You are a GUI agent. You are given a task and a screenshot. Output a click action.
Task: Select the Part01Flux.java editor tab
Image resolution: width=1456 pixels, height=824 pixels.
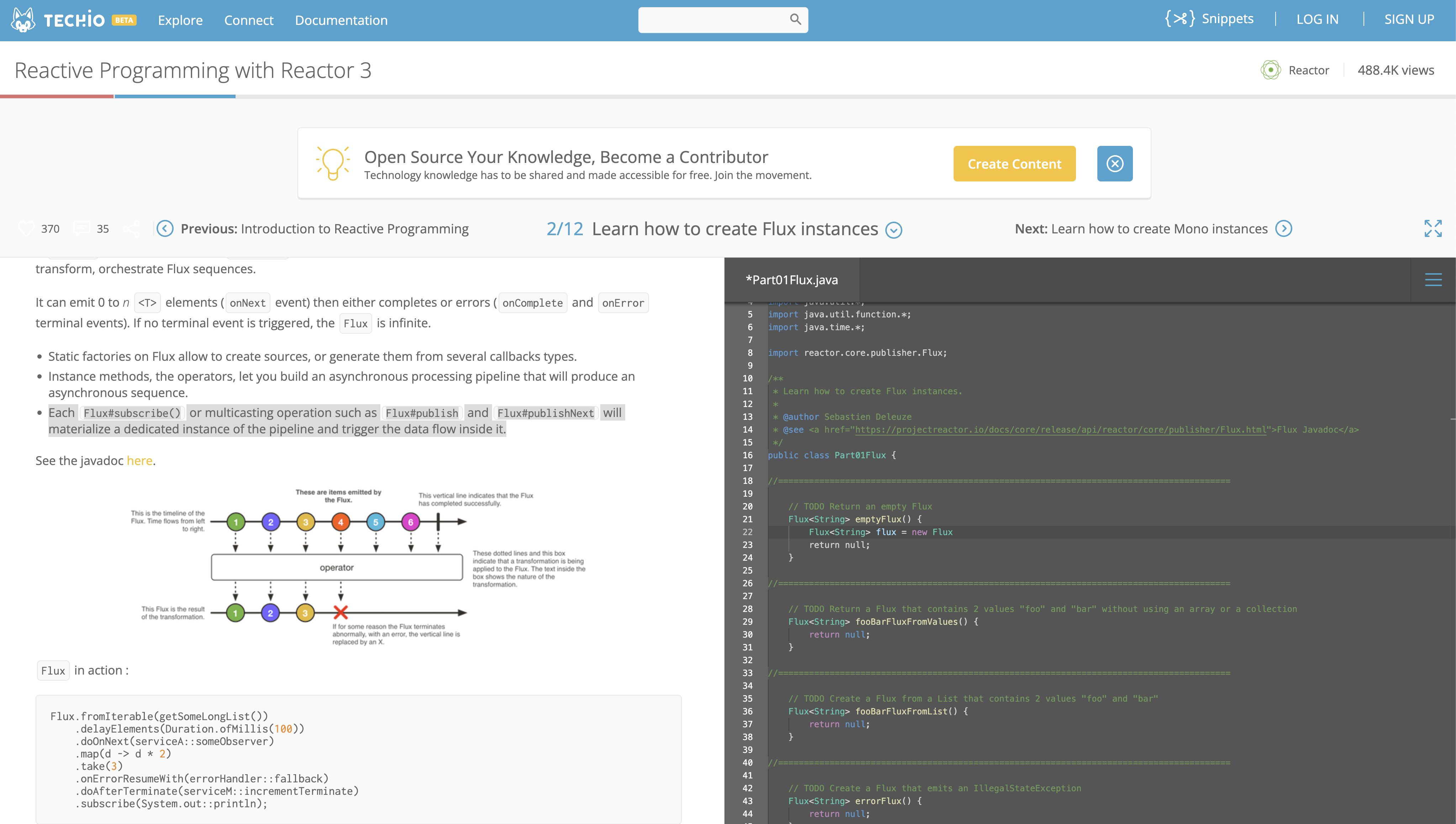point(791,280)
